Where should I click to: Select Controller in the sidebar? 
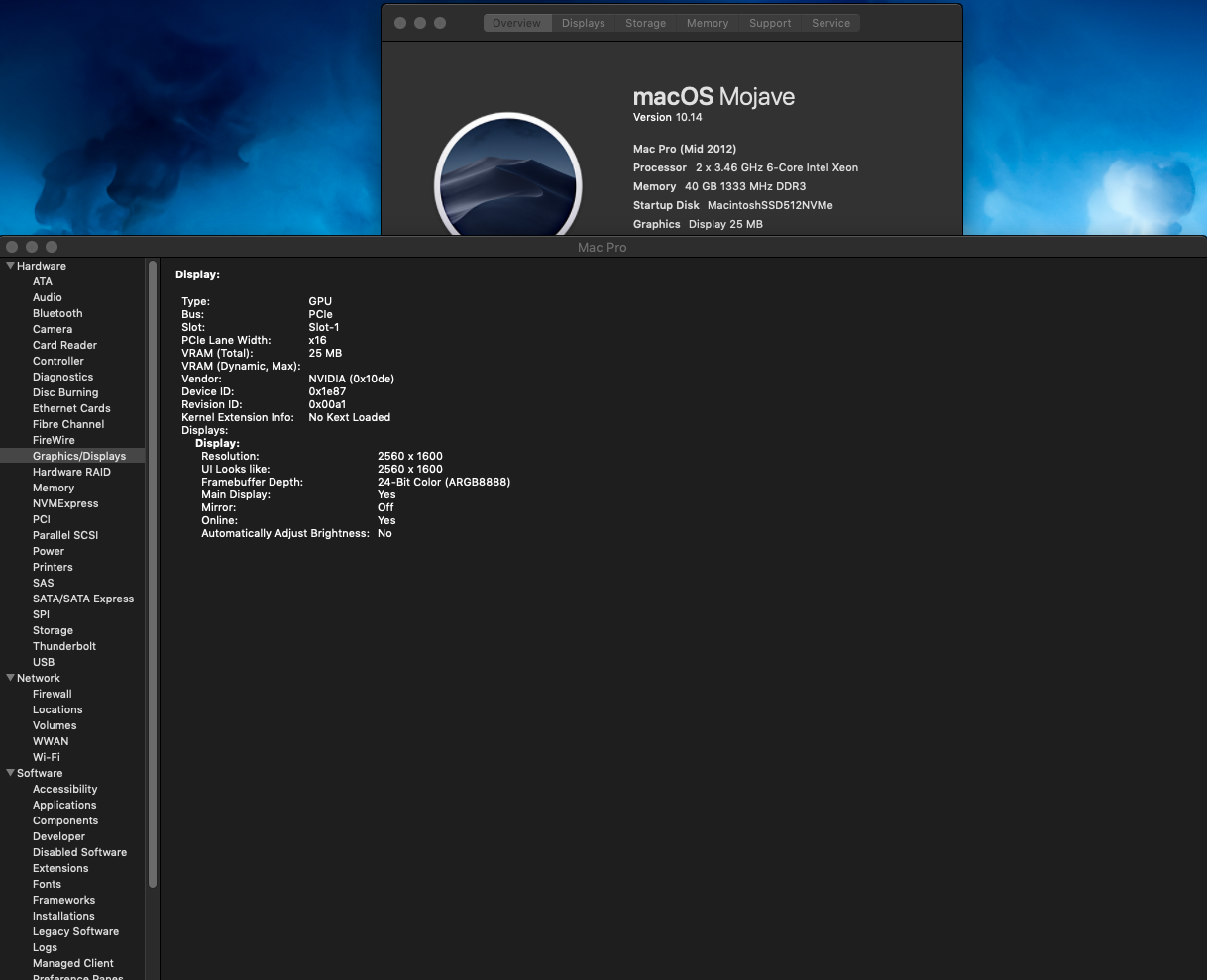click(x=58, y=361)
